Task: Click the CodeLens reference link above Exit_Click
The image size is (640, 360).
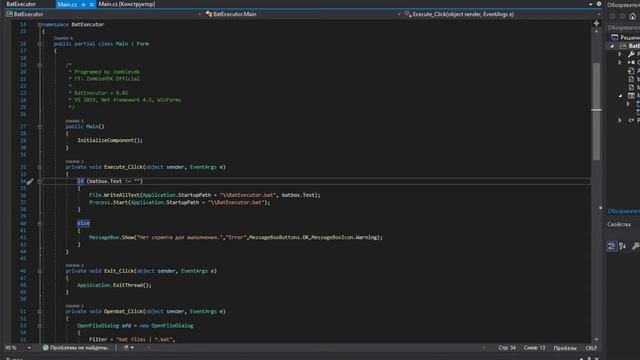Action: pyautogui.click(x=75, y=265)
